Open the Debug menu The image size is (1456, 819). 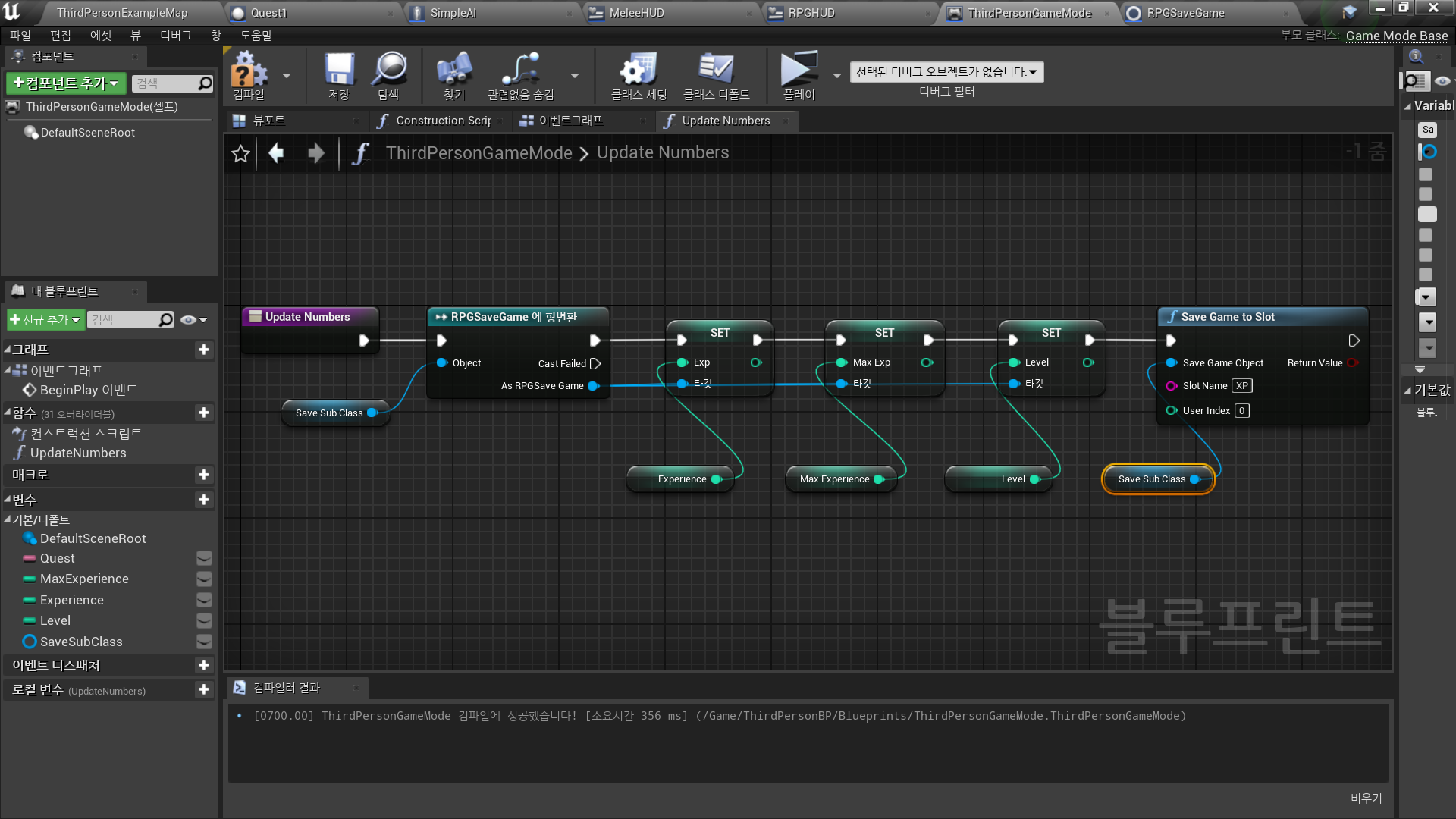coord(175,36)
